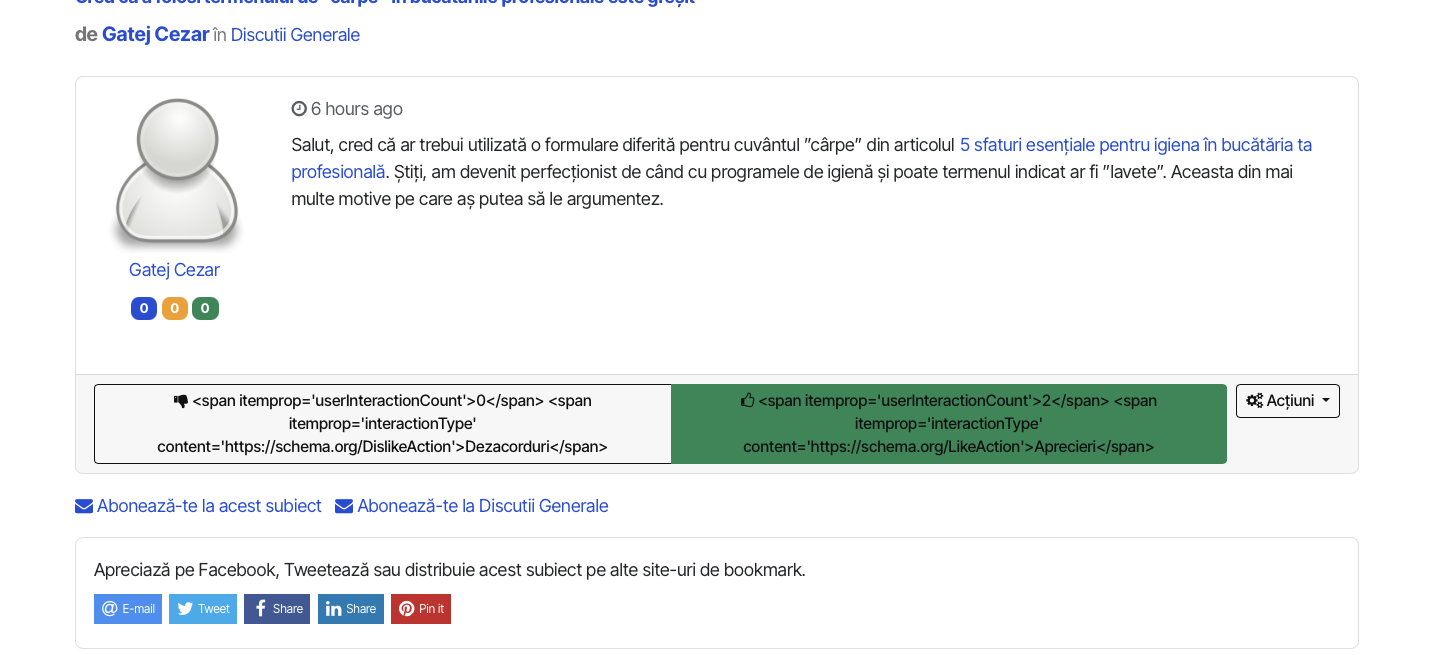Click the gears icon on the Acțiuni button
The width and height of the screenshot is (1443, 655).
point(1254,401)
